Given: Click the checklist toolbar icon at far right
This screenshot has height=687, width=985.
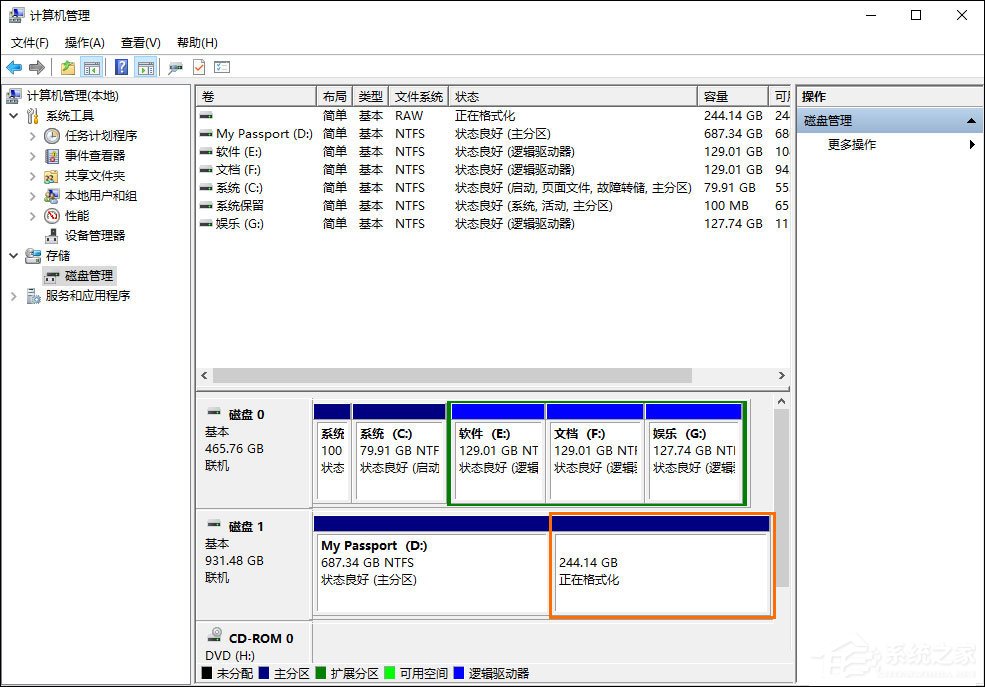Looking at the screenshot, I should (222, 66).
